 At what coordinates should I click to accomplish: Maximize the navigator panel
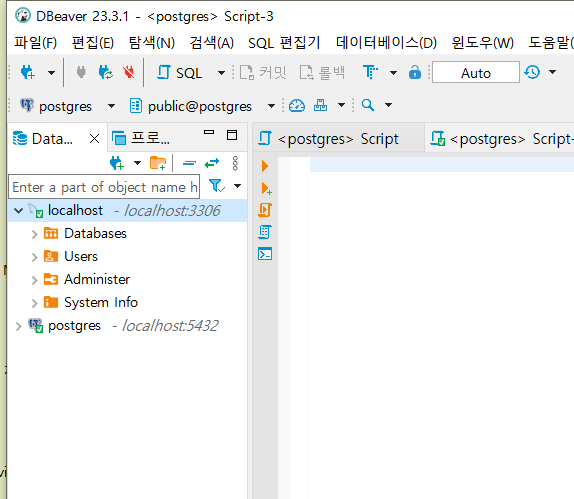tap(232, 135)
